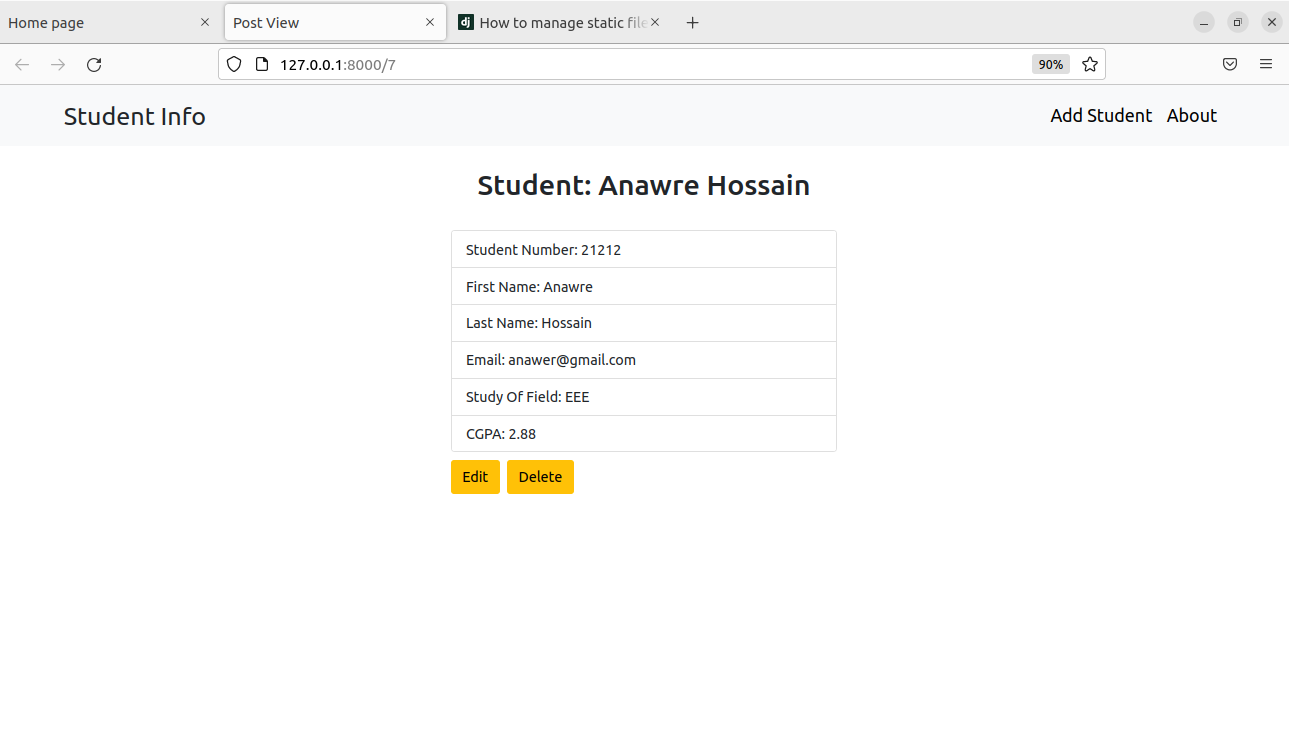Open the About page link
This screenshot has height=738, width=1289.
point(1191,115)
